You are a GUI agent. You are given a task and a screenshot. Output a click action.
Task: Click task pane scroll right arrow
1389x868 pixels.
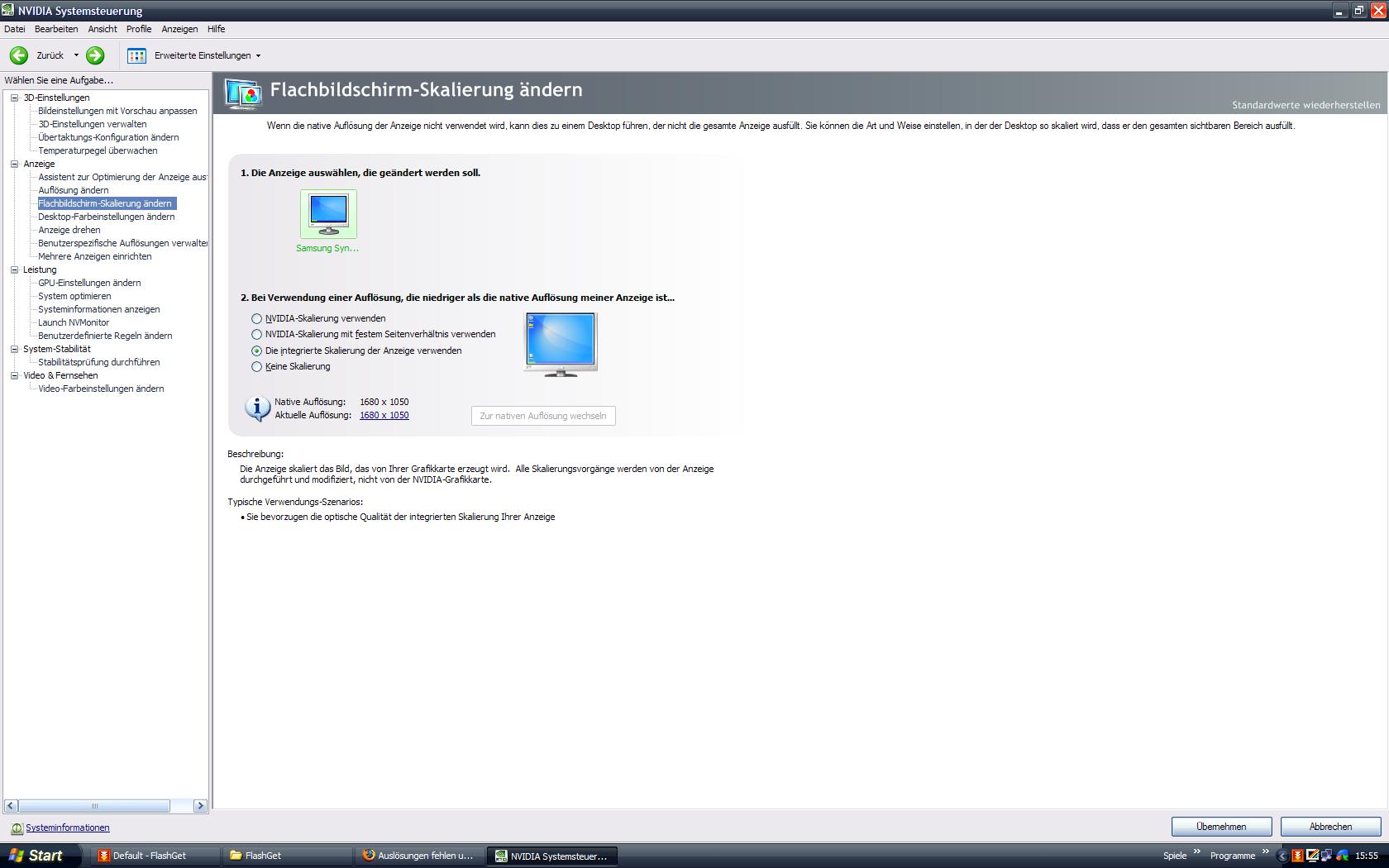[x=200, y=806]
